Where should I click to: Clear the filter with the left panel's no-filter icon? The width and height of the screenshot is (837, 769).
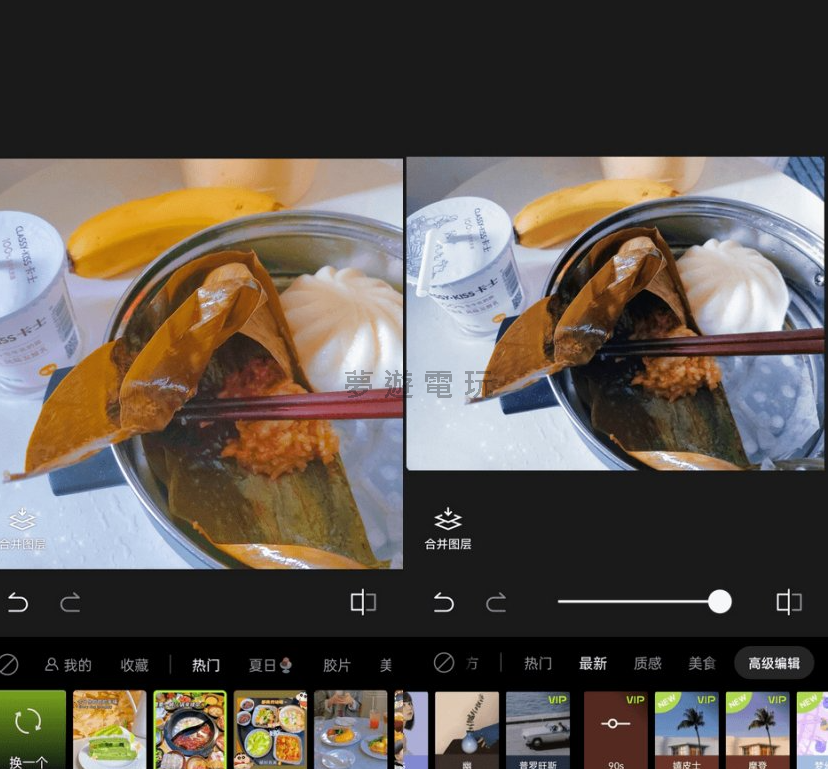(x=9, y=664)
